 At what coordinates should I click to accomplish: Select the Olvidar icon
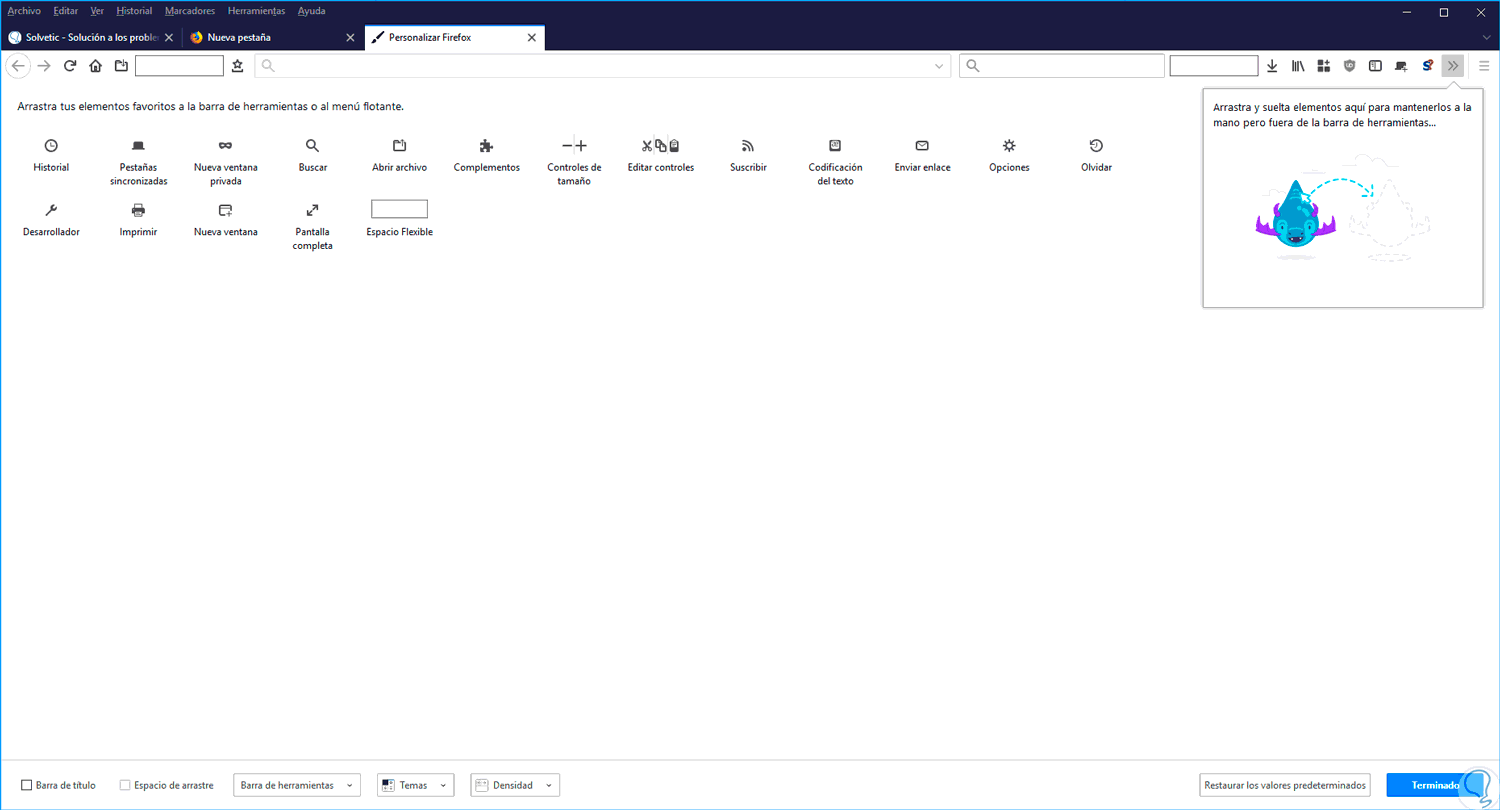[x=1096, y=146]
